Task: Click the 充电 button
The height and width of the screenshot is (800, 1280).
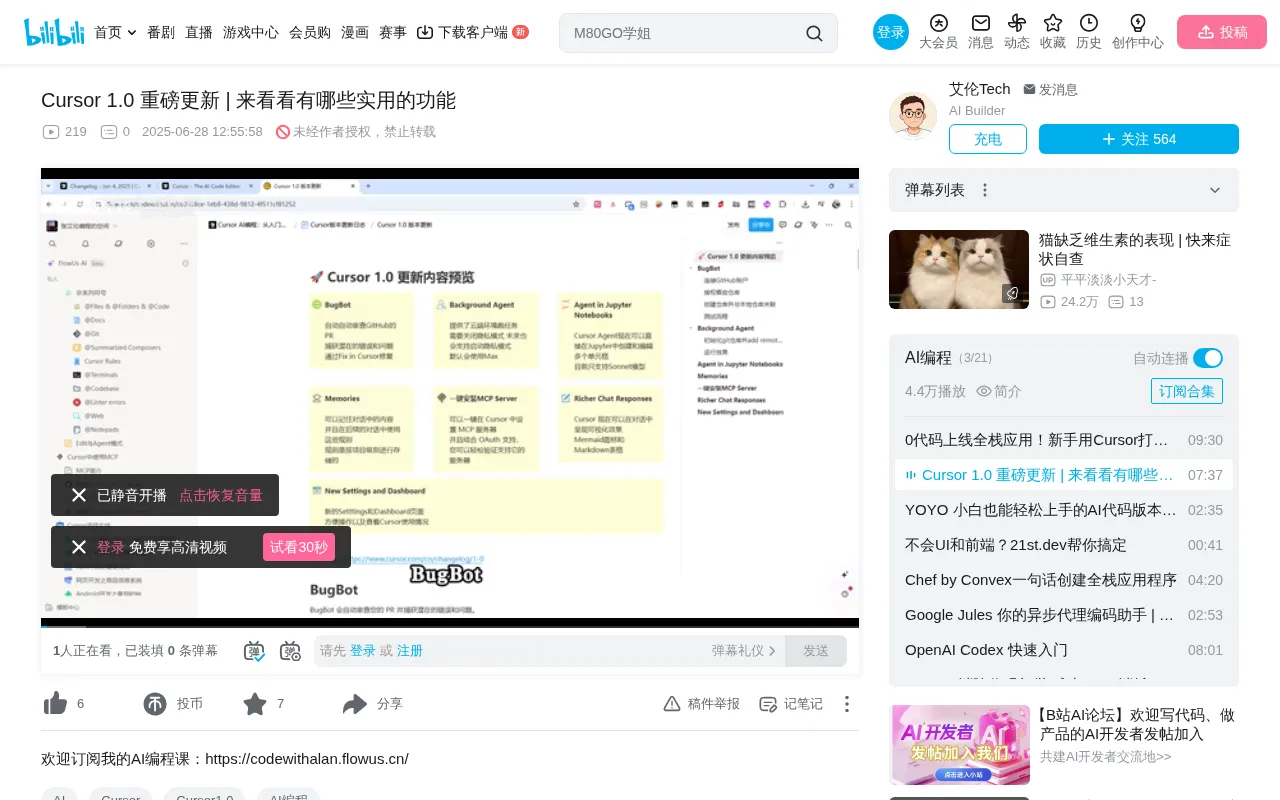Action: 988,139
